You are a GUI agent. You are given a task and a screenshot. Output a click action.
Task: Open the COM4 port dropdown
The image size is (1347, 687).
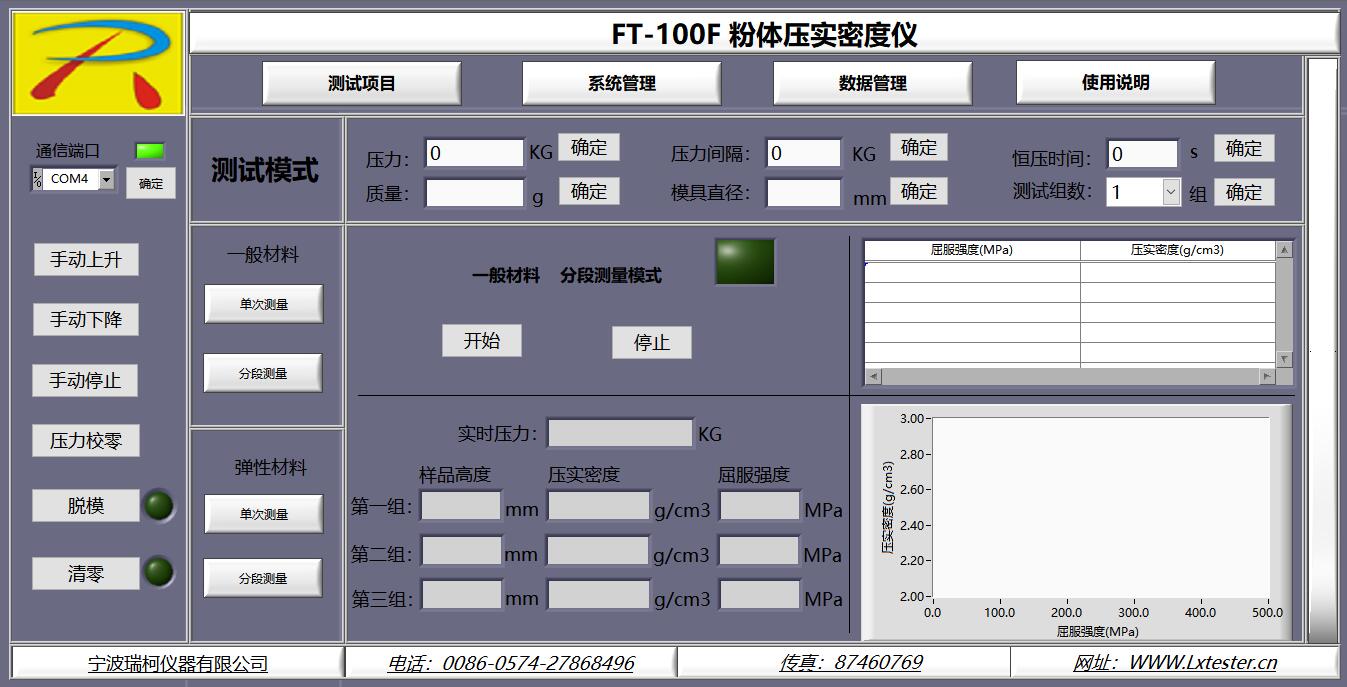tap(106, 180)
